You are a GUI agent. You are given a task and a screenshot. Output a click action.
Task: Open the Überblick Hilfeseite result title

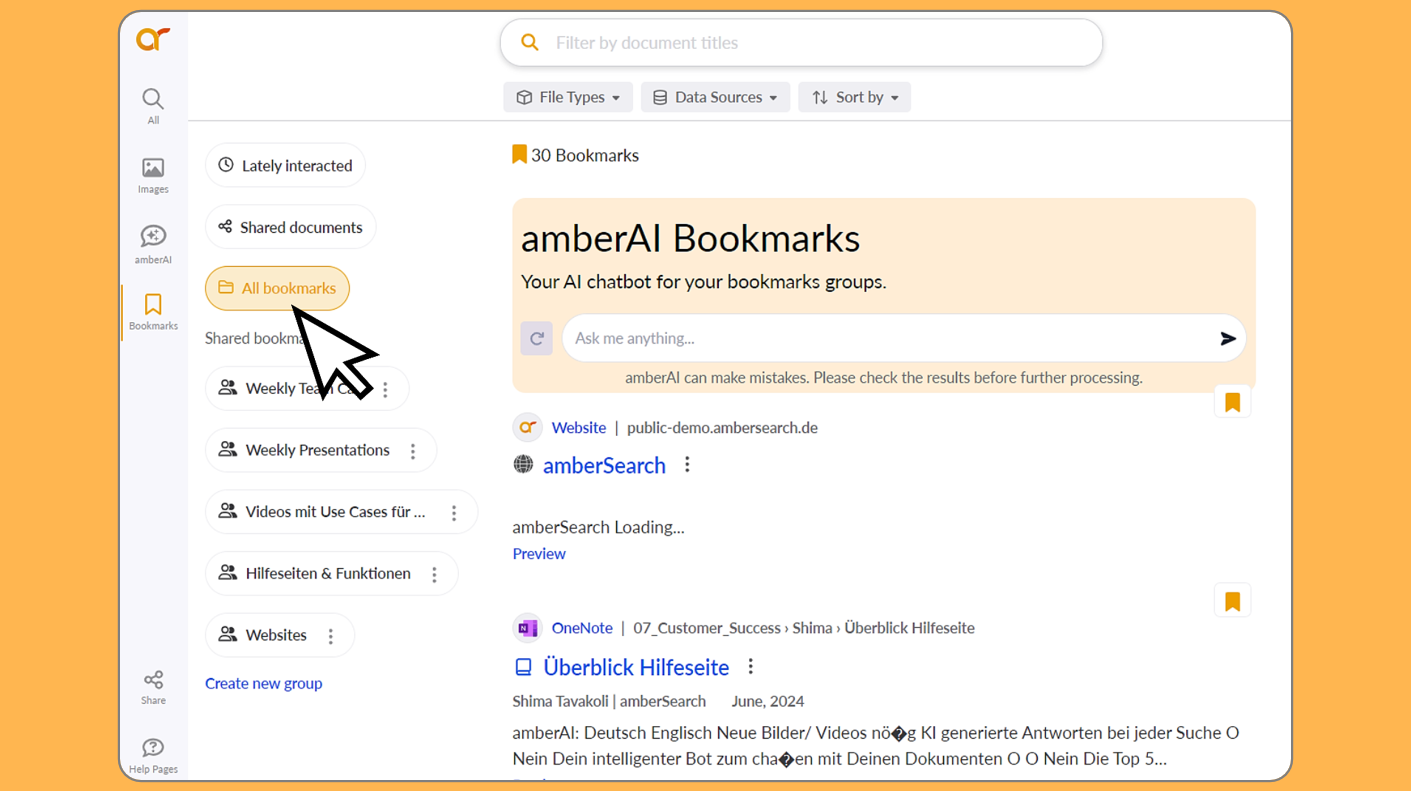[636, 667]
